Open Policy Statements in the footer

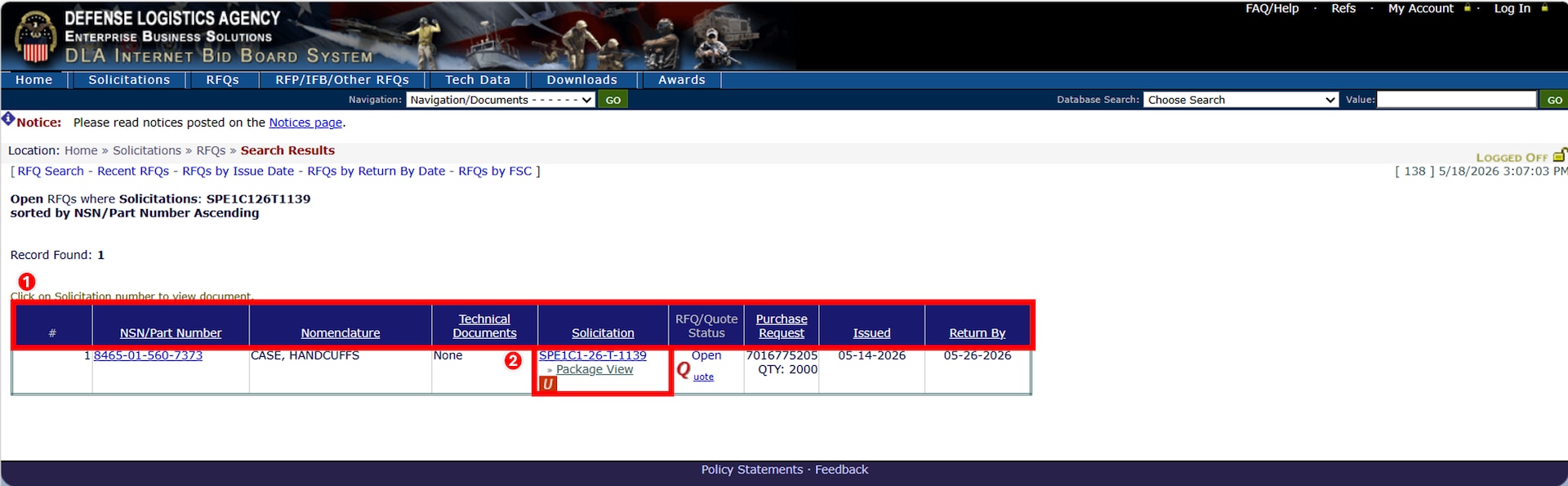tap(752, 470)
